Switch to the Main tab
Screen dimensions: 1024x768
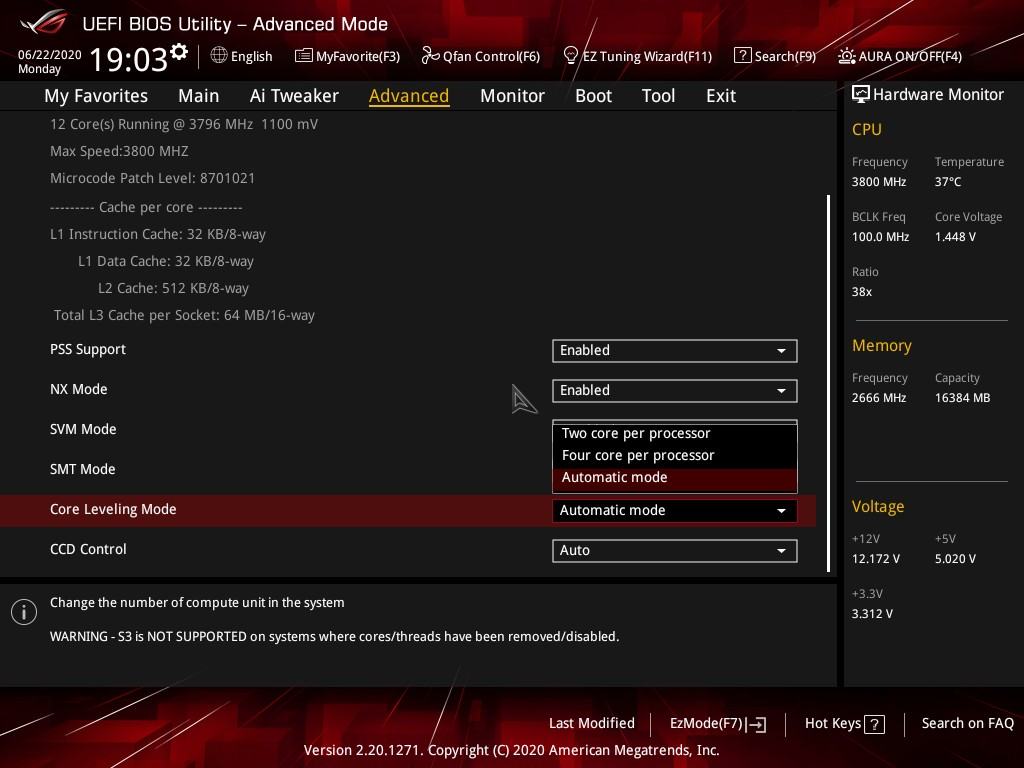point(199,96)
